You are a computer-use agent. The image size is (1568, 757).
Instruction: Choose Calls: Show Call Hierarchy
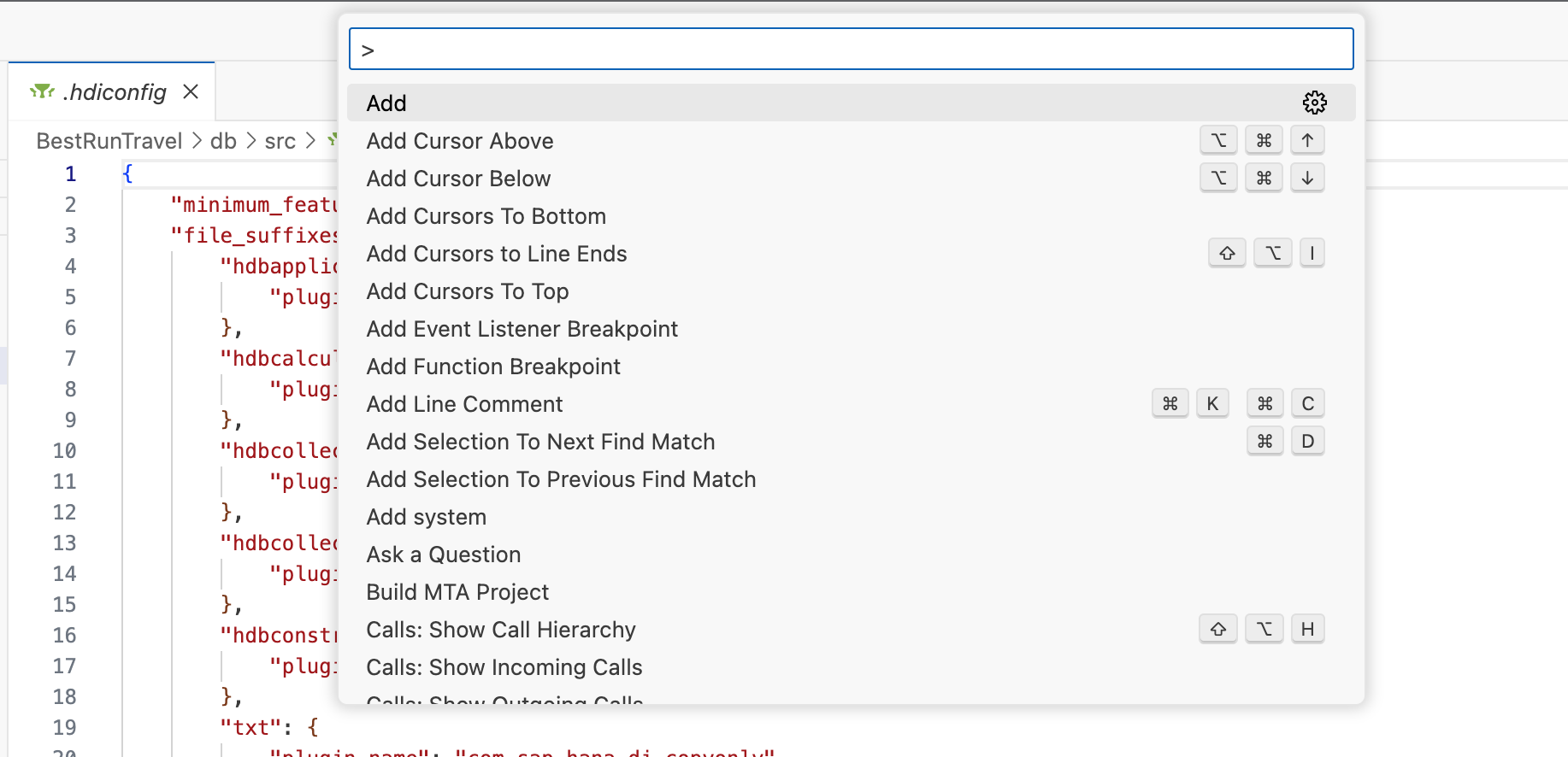coord(851,629)
